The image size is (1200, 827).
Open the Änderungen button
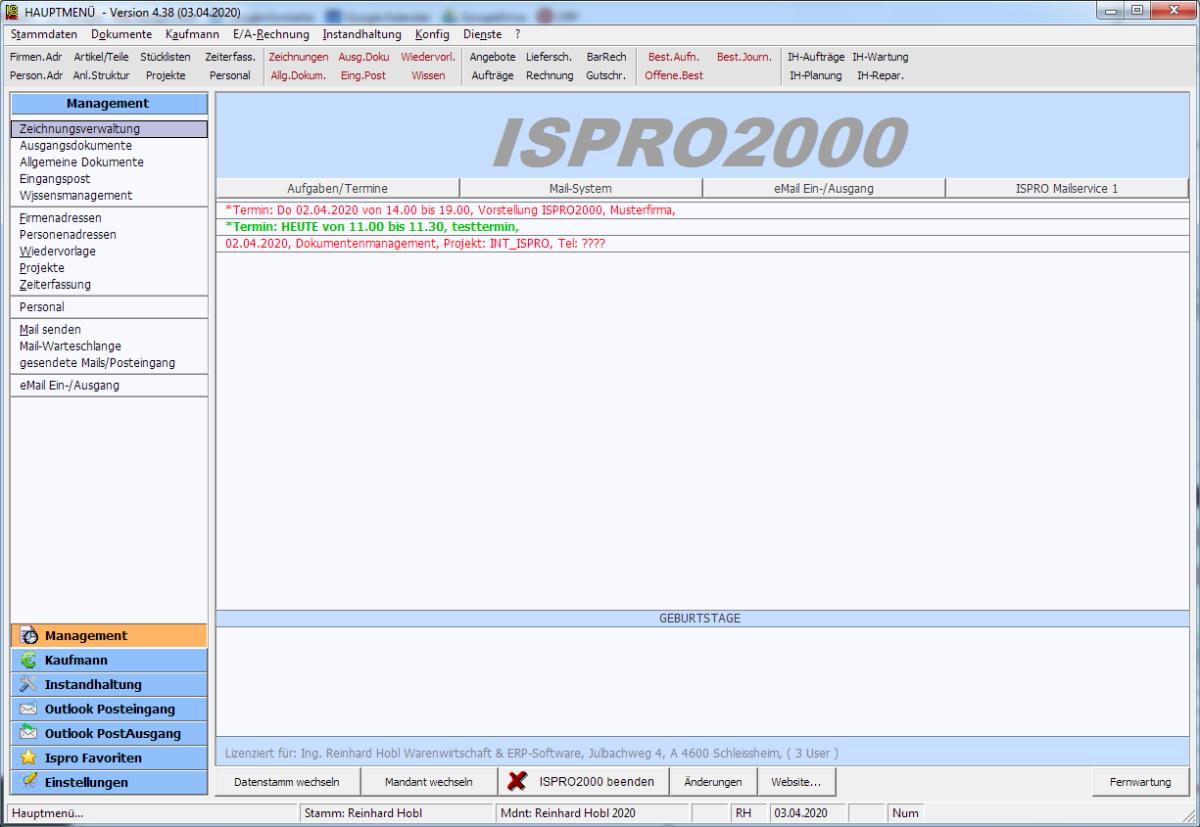[x=713, y=781]
